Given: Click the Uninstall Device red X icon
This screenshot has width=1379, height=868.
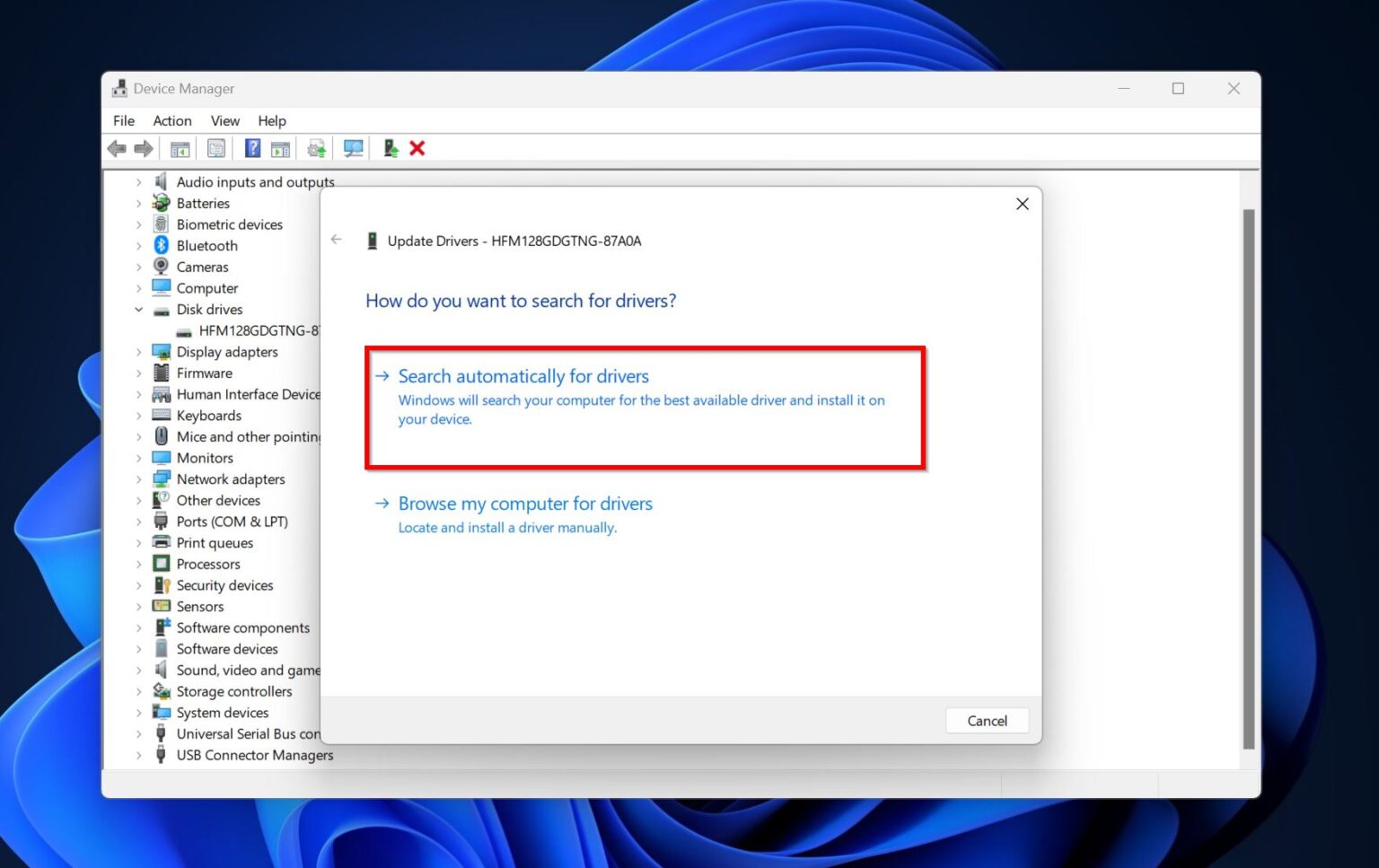Looking at the screenshot, I should [x=417, y=148].
